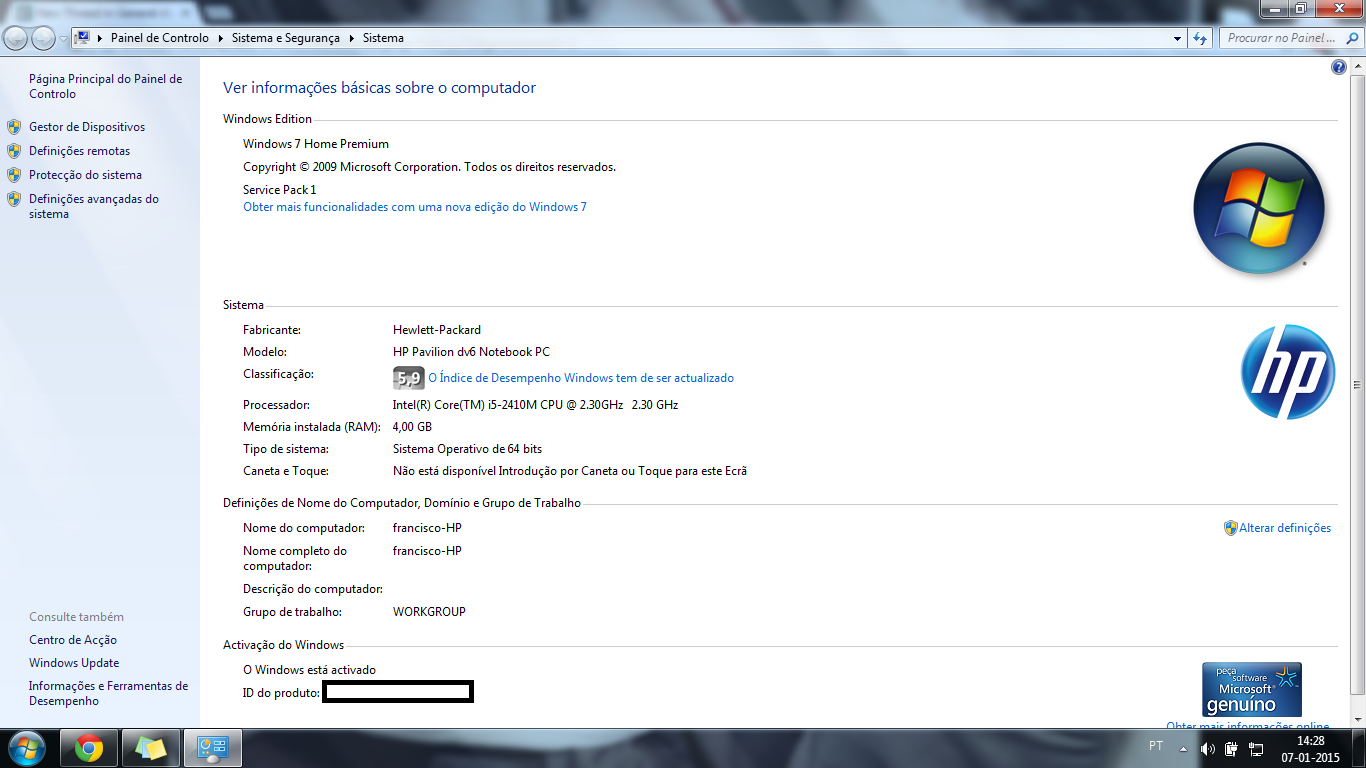
Task: Select Sistema breadcrumb
Action: tap(383, 38)
